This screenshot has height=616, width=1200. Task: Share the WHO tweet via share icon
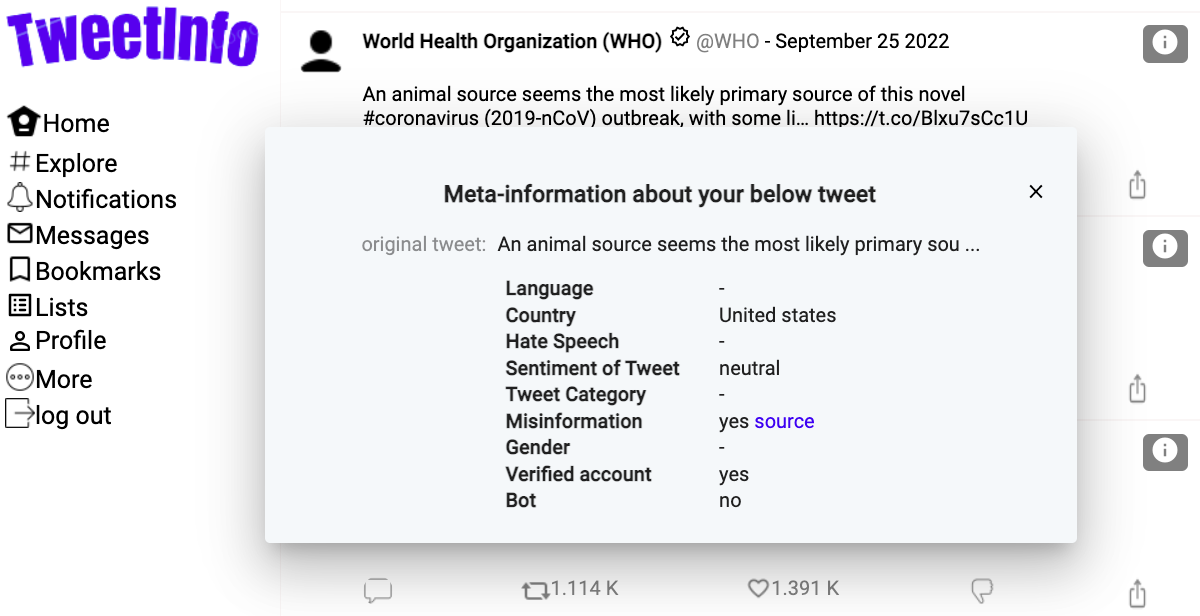(1137, 185)
